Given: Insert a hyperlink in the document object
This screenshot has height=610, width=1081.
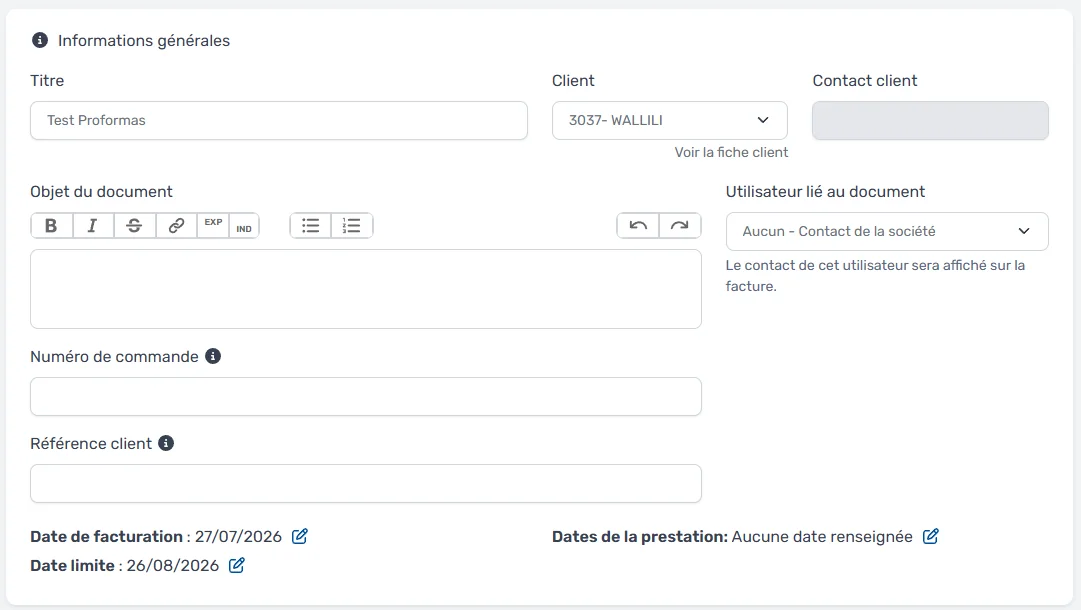Looking at the screenshot, I should click(176, 225).
